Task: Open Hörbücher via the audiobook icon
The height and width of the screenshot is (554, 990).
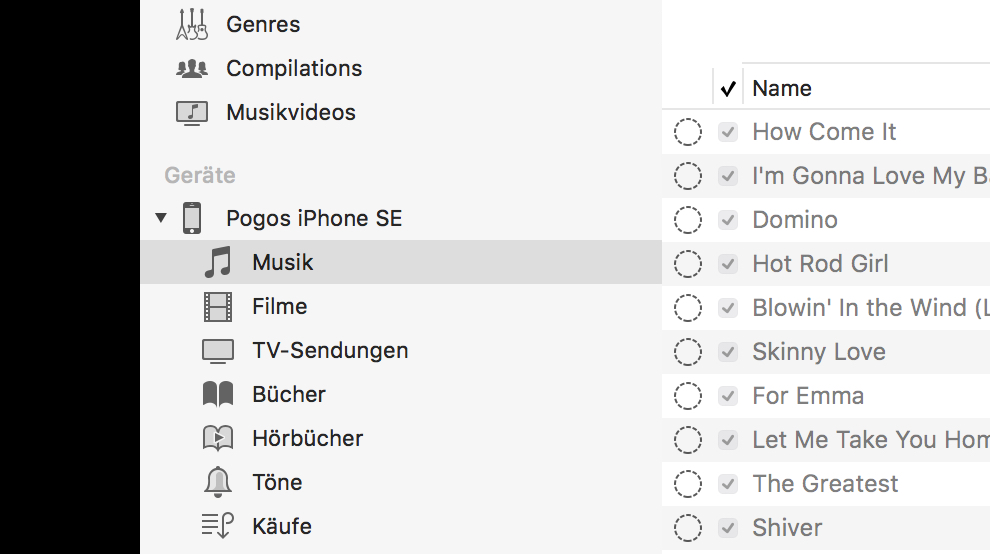Action: coord(218,438)
